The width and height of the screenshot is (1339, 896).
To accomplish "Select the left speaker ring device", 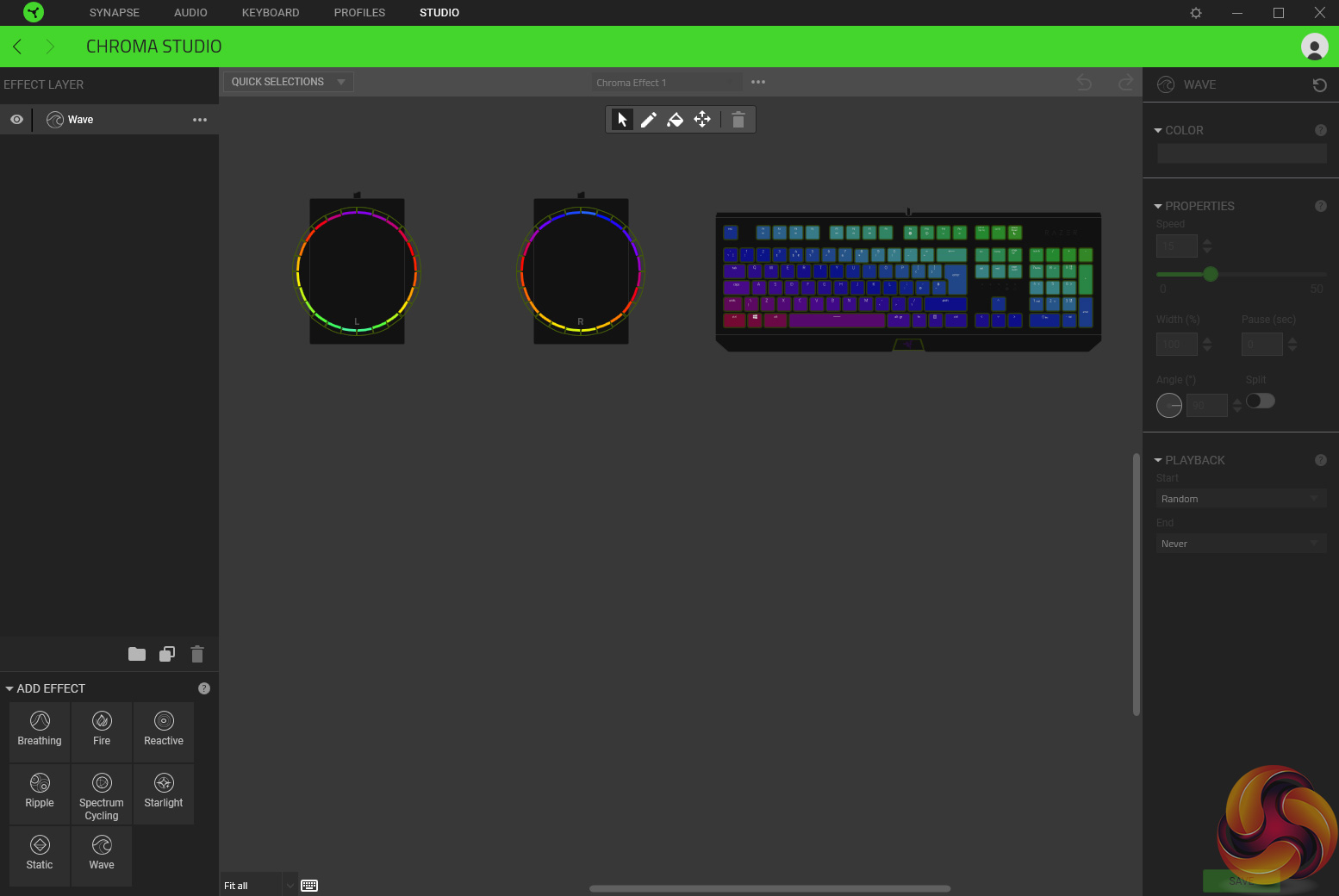I will point(357,271).
